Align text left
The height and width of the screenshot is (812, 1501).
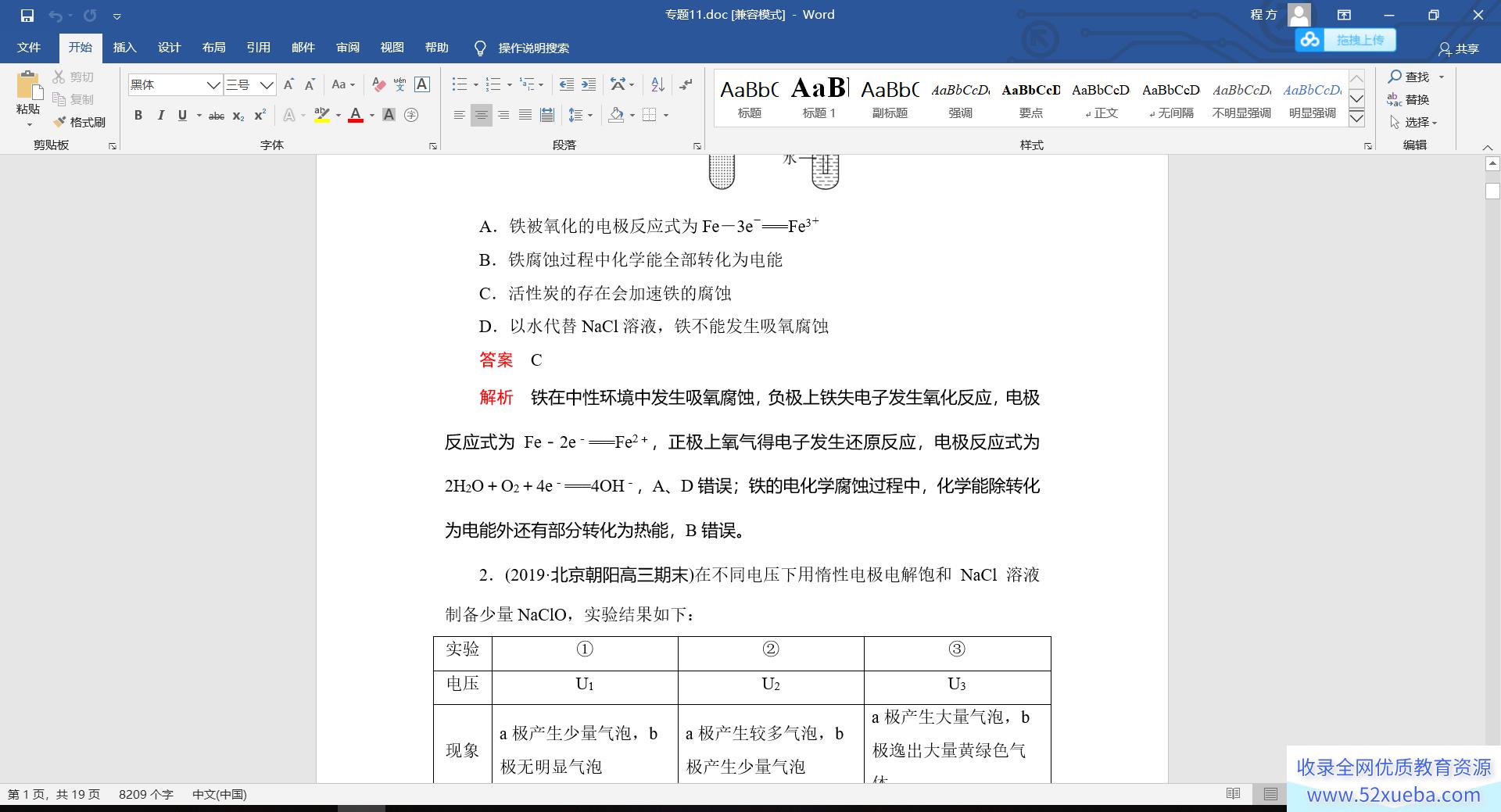click(x=459, y=115)
